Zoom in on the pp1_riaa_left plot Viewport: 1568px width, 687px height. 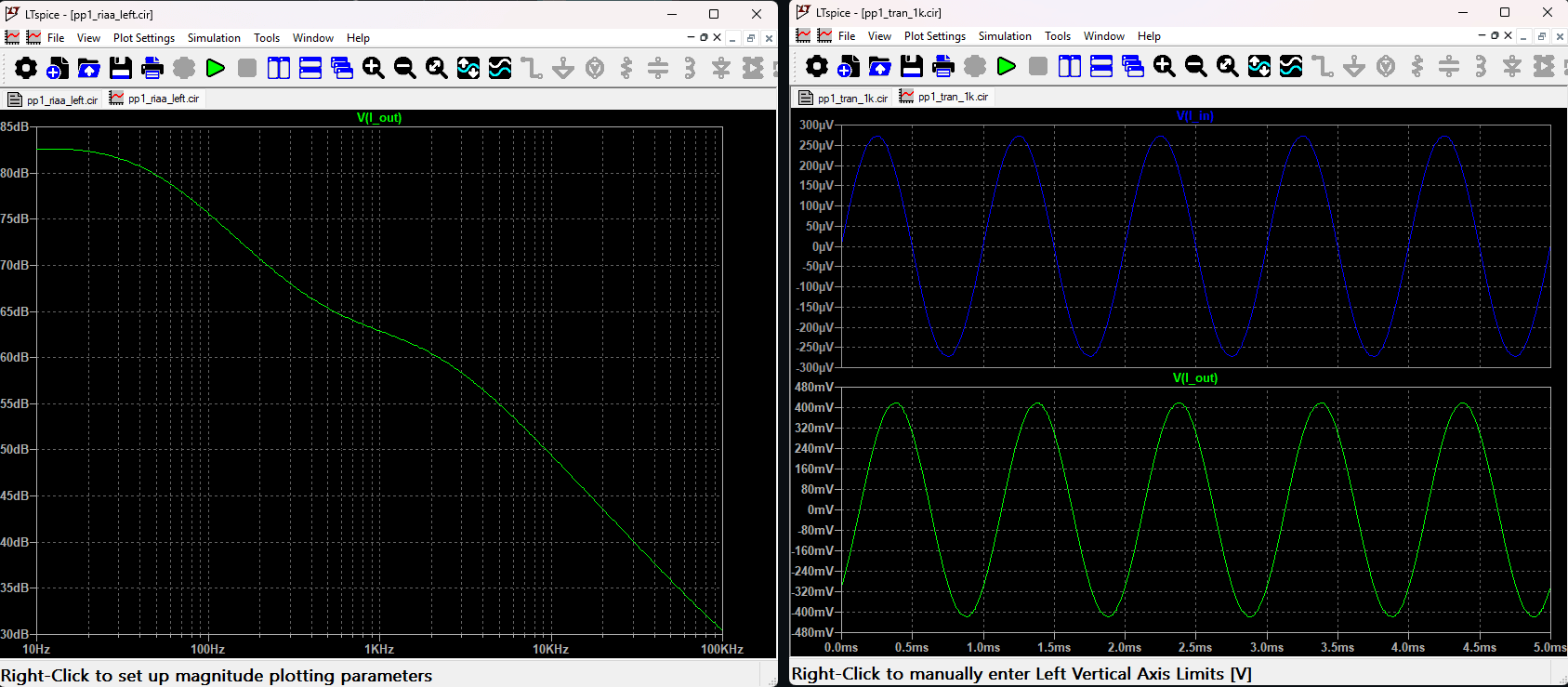374,68
